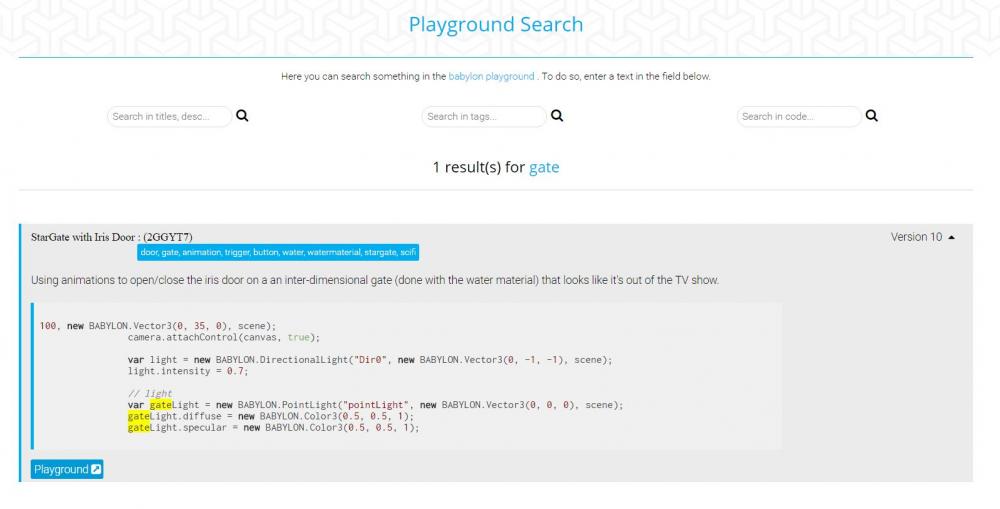Focus the "Search in titles, desc..." field

pyautogui.click(x=168, y=116)
